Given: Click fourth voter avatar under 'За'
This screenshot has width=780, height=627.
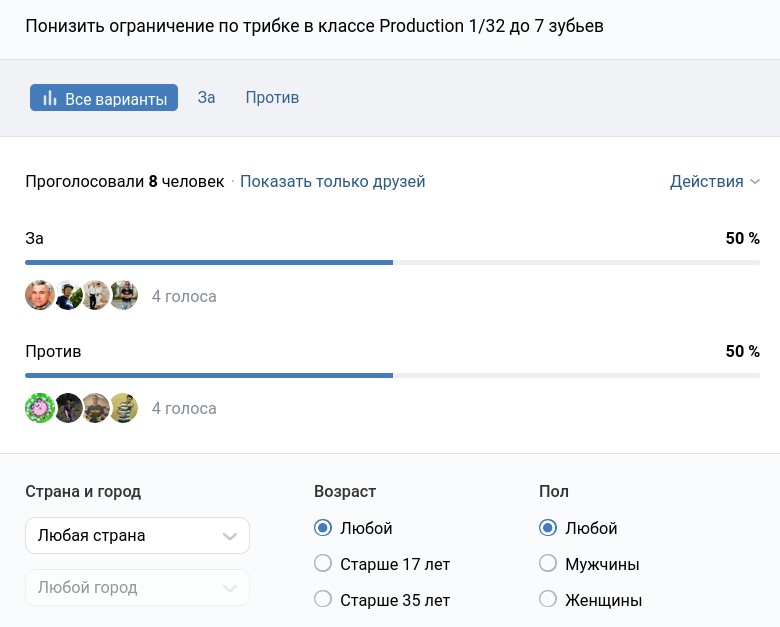Looking at the screenshot, I should 123,295.
